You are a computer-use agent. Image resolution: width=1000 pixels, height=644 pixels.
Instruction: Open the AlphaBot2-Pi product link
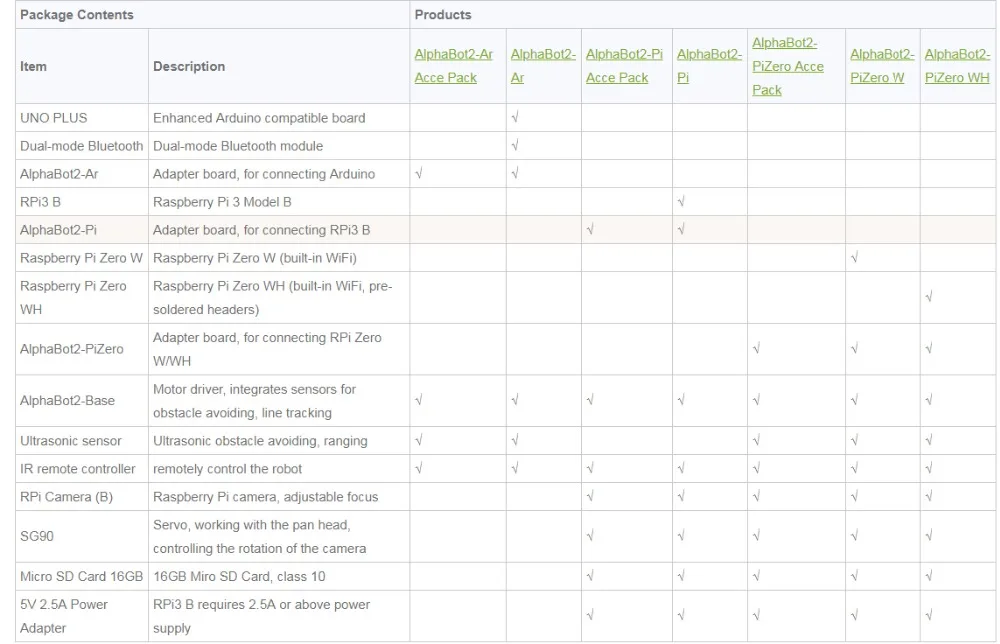[x=709, y=66]
